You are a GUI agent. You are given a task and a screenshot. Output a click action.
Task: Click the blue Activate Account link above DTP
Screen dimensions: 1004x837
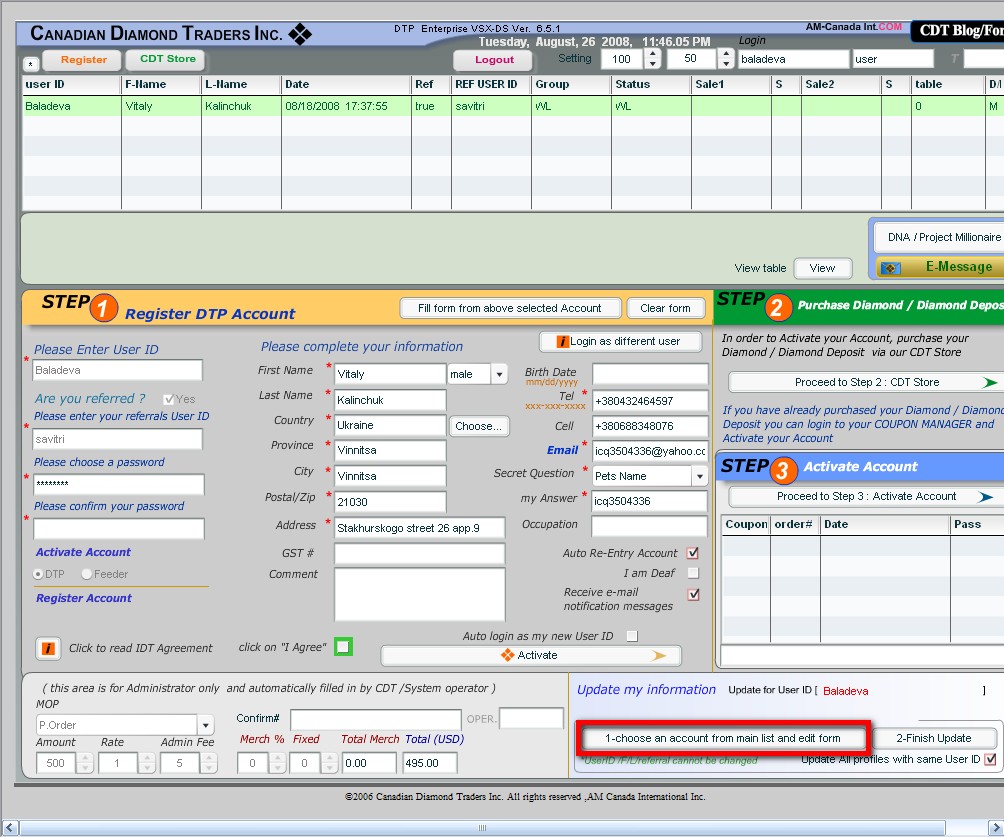[83, 552]
